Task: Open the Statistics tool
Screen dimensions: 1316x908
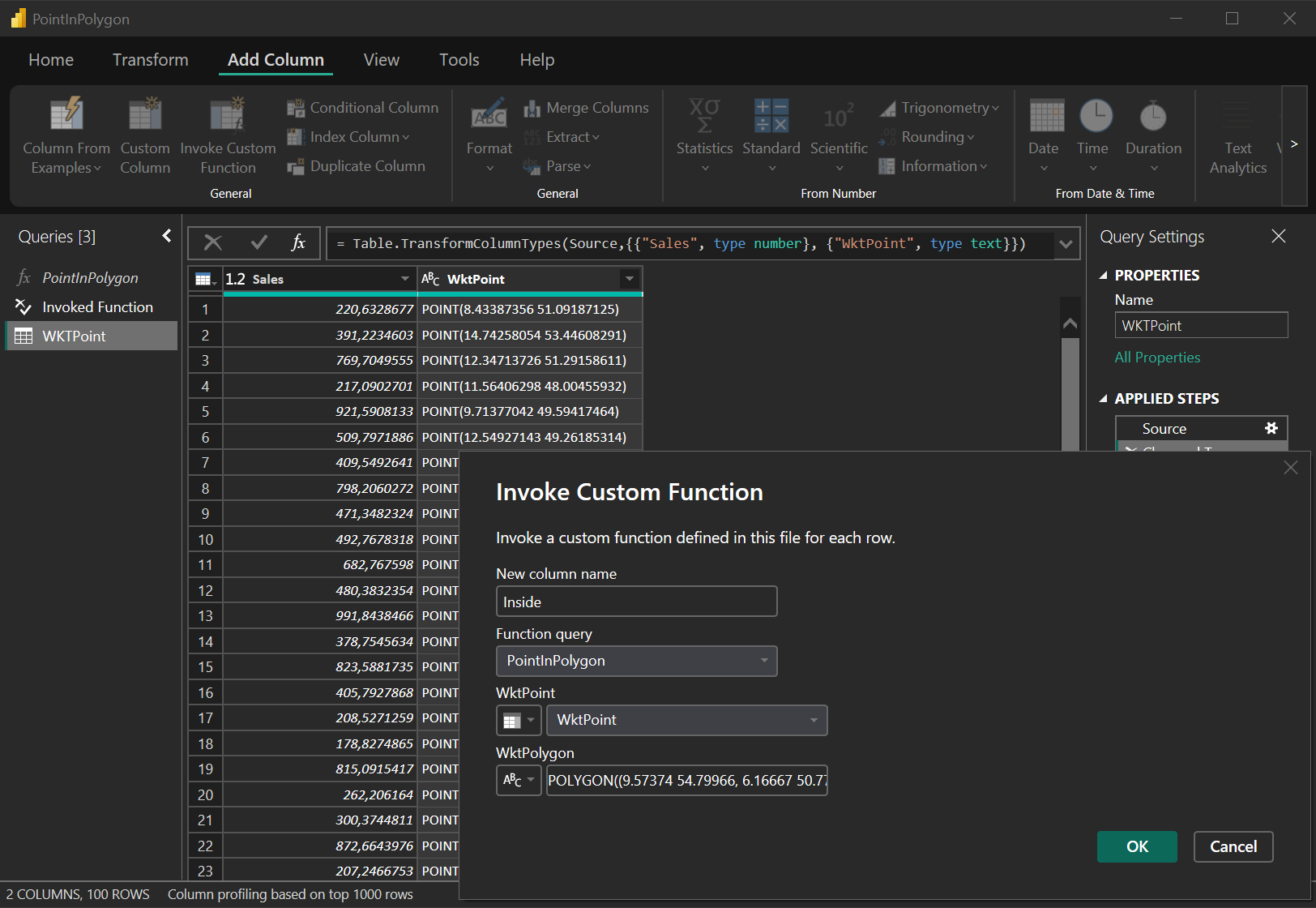Action: pyautogui.click(x=704, y=118)
